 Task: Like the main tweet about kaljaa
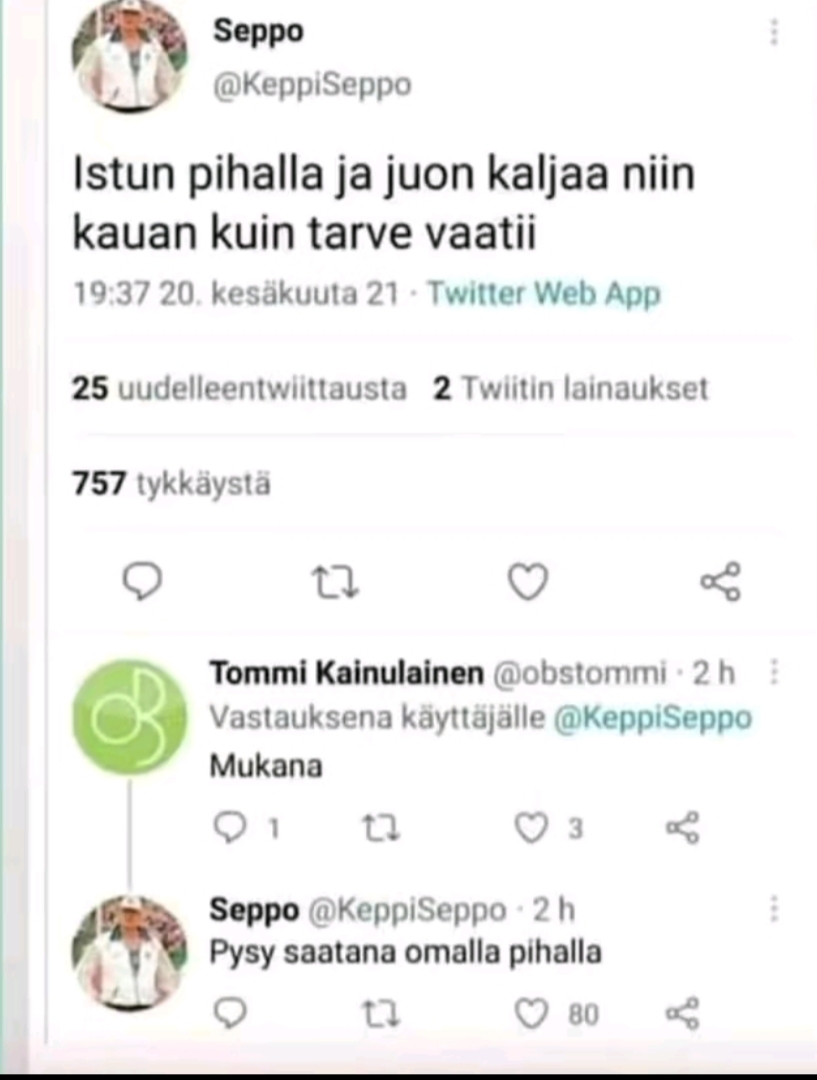[528, 582]
